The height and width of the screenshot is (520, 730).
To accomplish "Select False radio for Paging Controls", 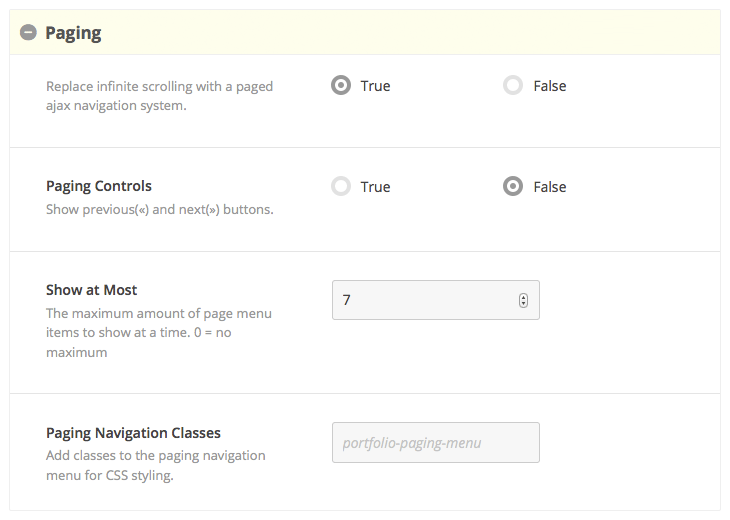I will (x=513, y=186).
